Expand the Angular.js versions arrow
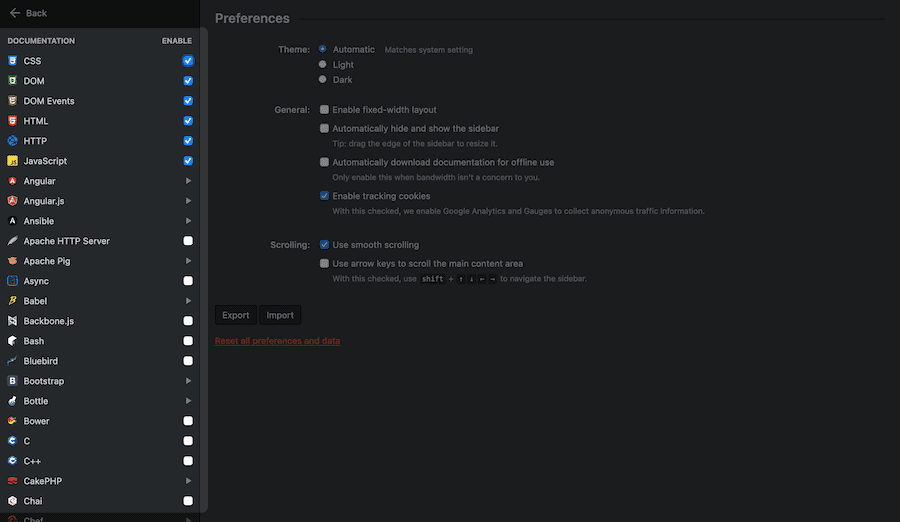 [188, 201]
